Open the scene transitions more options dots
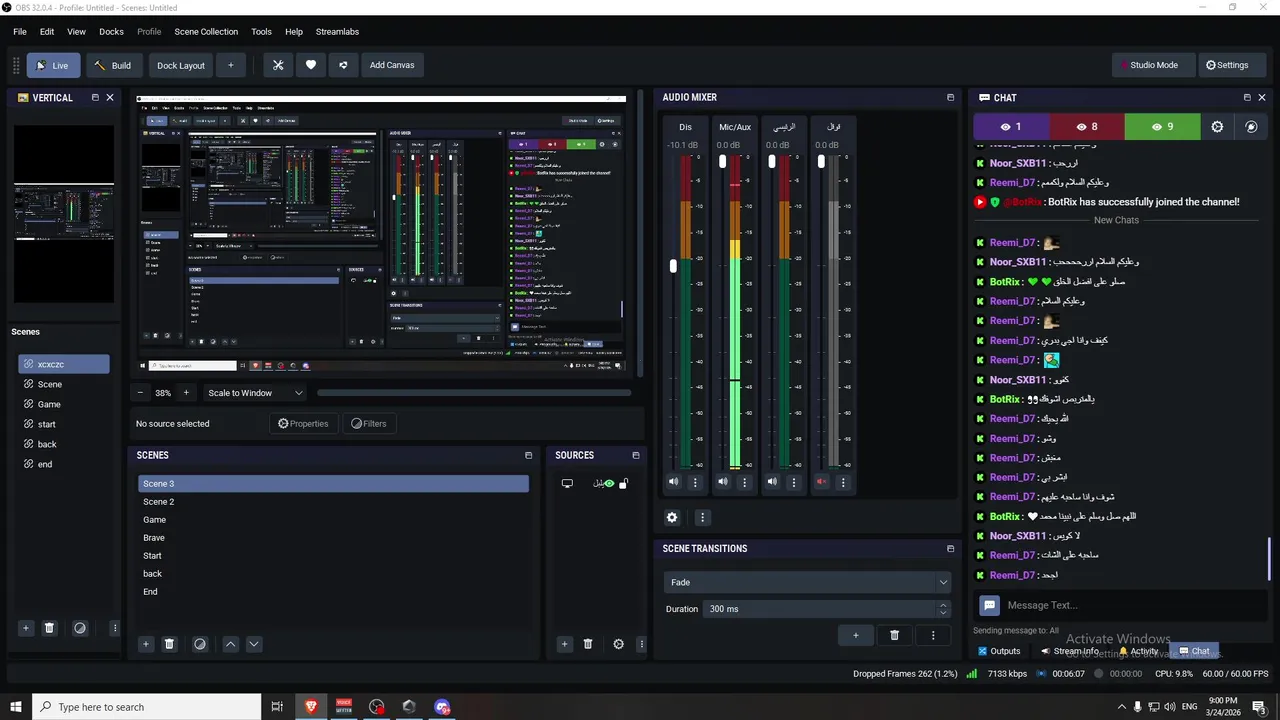Viewport: 1280px width, 720px height. tap(933, 635)
